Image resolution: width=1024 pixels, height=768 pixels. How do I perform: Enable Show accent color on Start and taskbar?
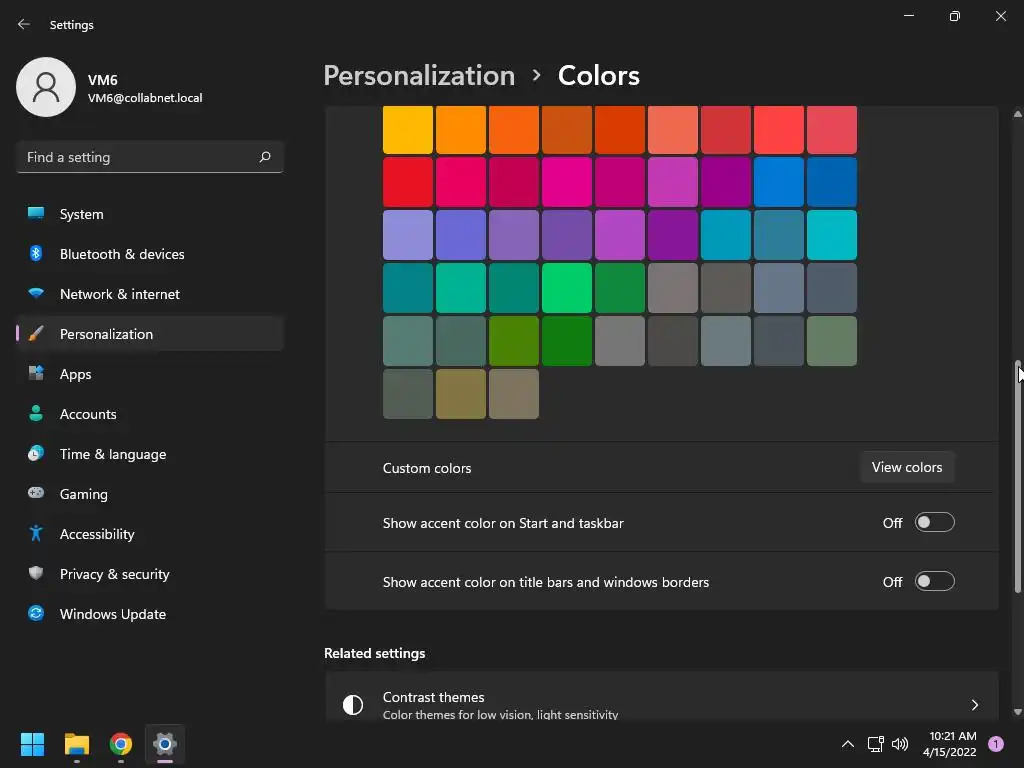(935, 522)
